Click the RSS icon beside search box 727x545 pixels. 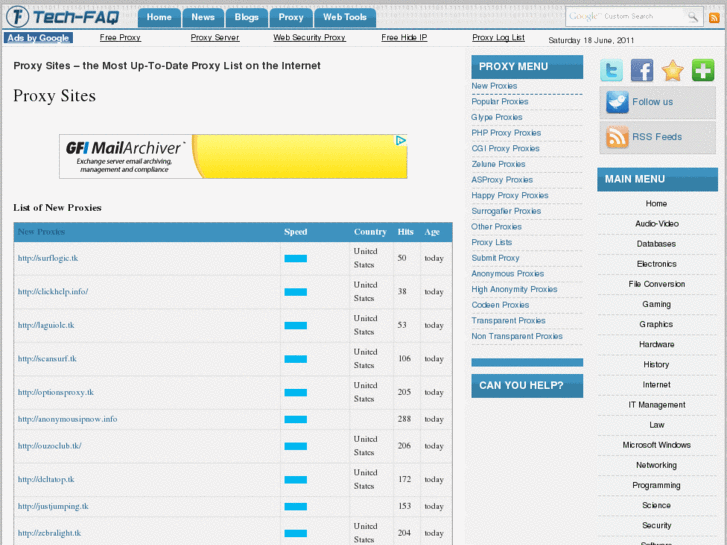coord(714,18)
